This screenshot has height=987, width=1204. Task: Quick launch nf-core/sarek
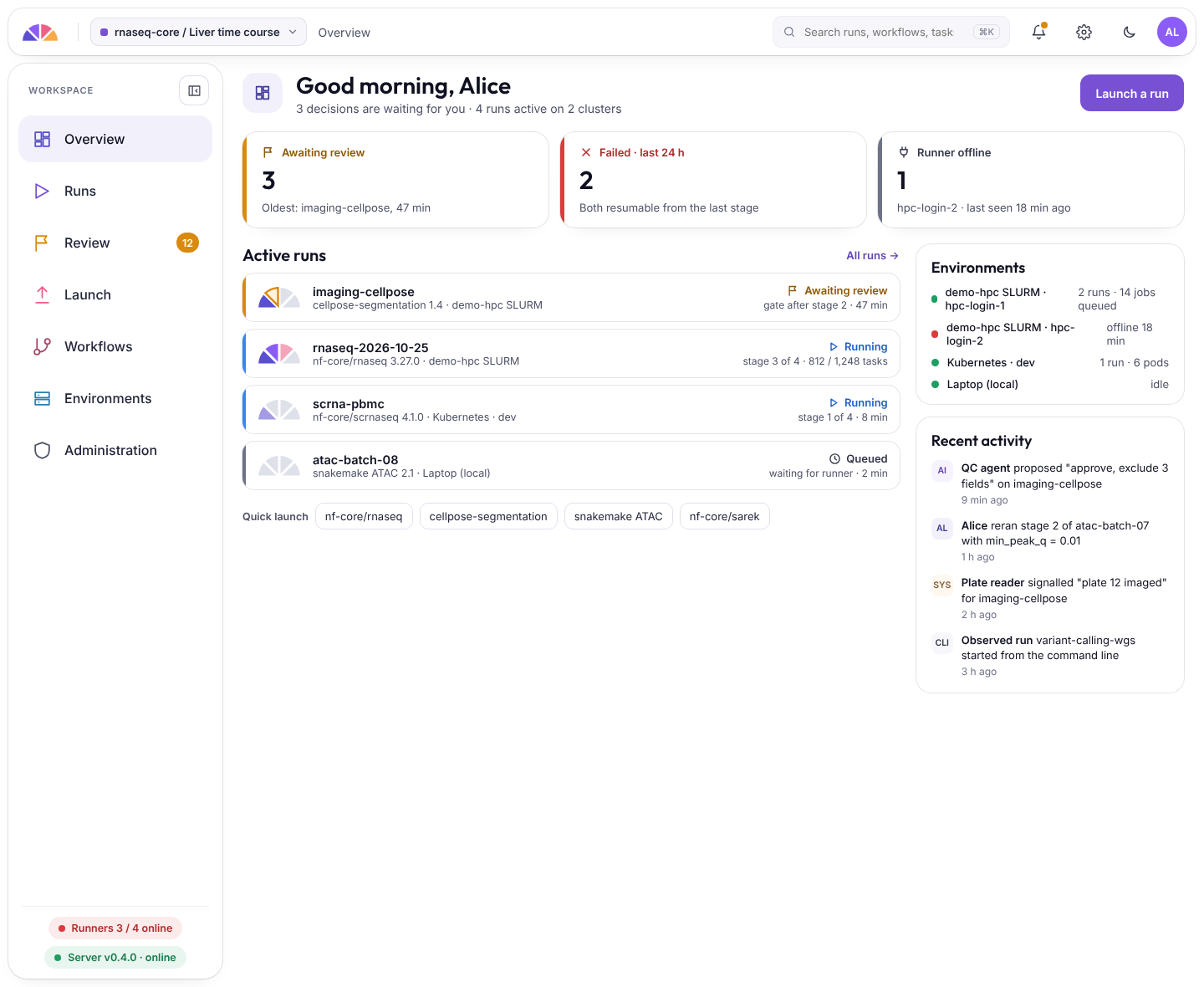(725, 516)
